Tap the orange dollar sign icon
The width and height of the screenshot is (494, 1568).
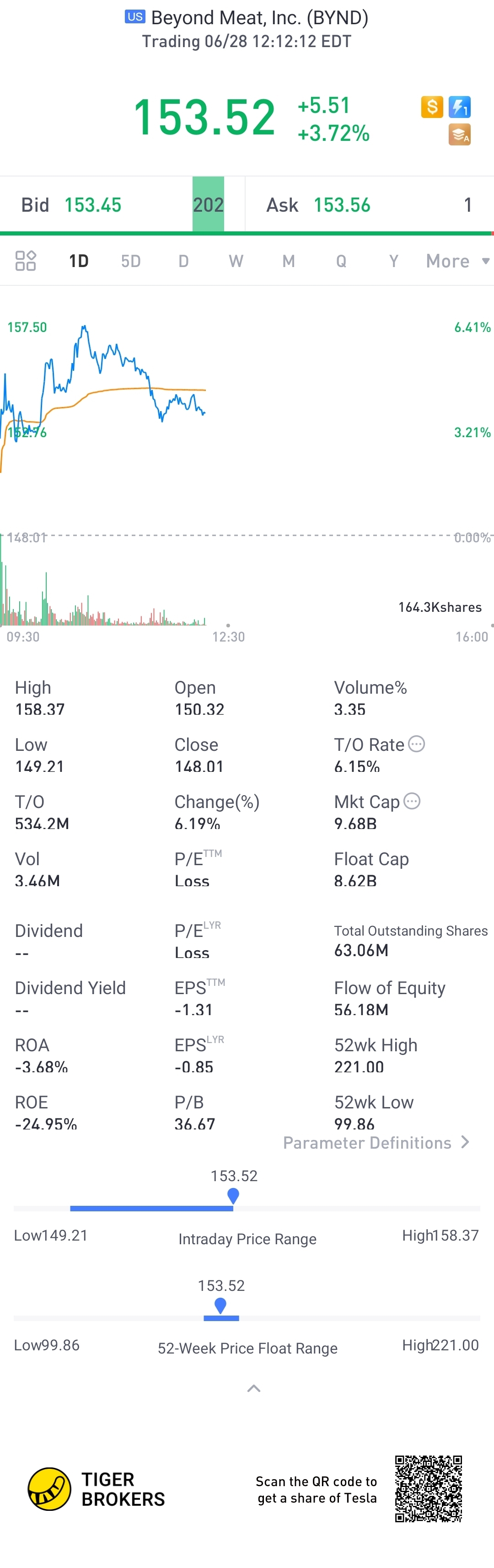(432, 107)
